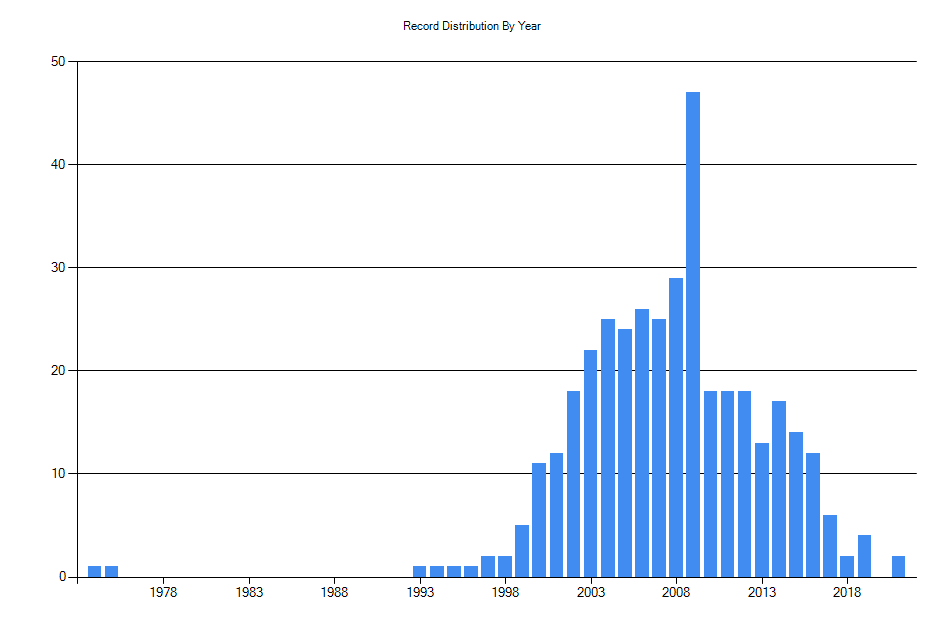The height and width of the screenshot is (630, 945).
Task: Select the 1988 axis label
Action: (334, 590)
